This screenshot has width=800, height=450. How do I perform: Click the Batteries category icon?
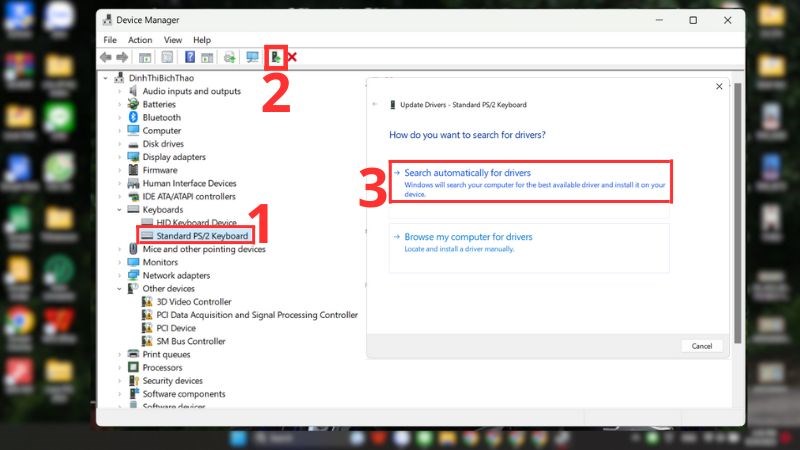click(x=133, y=104)
